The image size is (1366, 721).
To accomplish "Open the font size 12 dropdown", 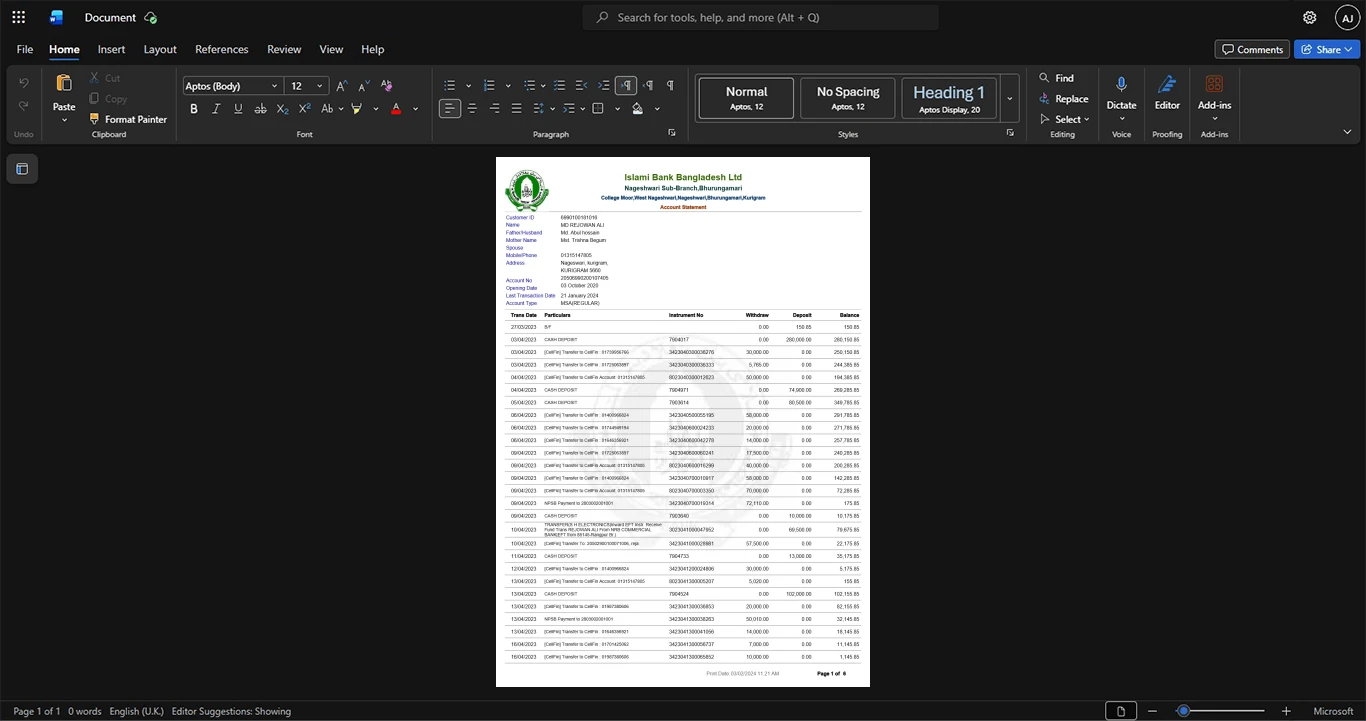I will pyautogui.click(x=307, y=86).
